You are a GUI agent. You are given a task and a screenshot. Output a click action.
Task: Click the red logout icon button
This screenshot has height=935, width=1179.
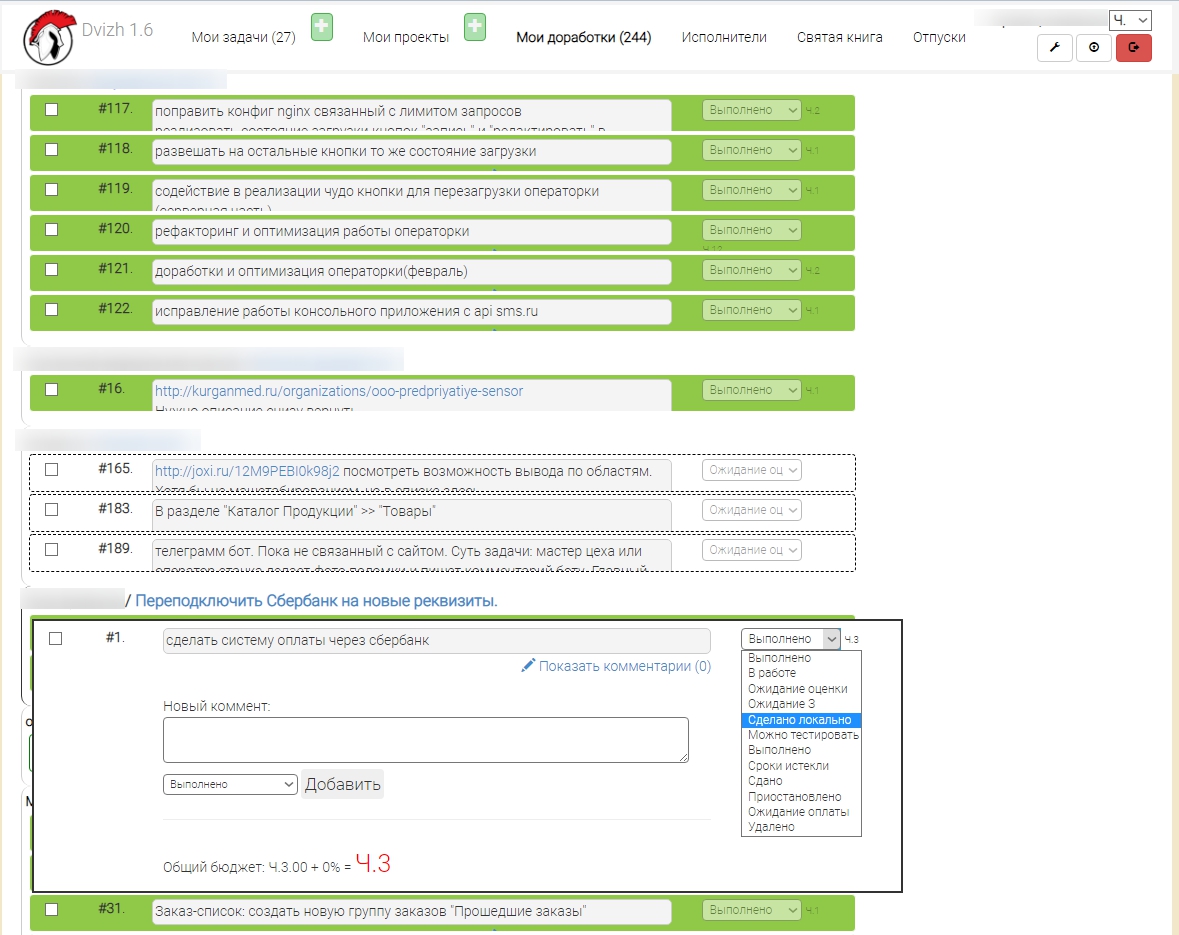point(1133,48)
